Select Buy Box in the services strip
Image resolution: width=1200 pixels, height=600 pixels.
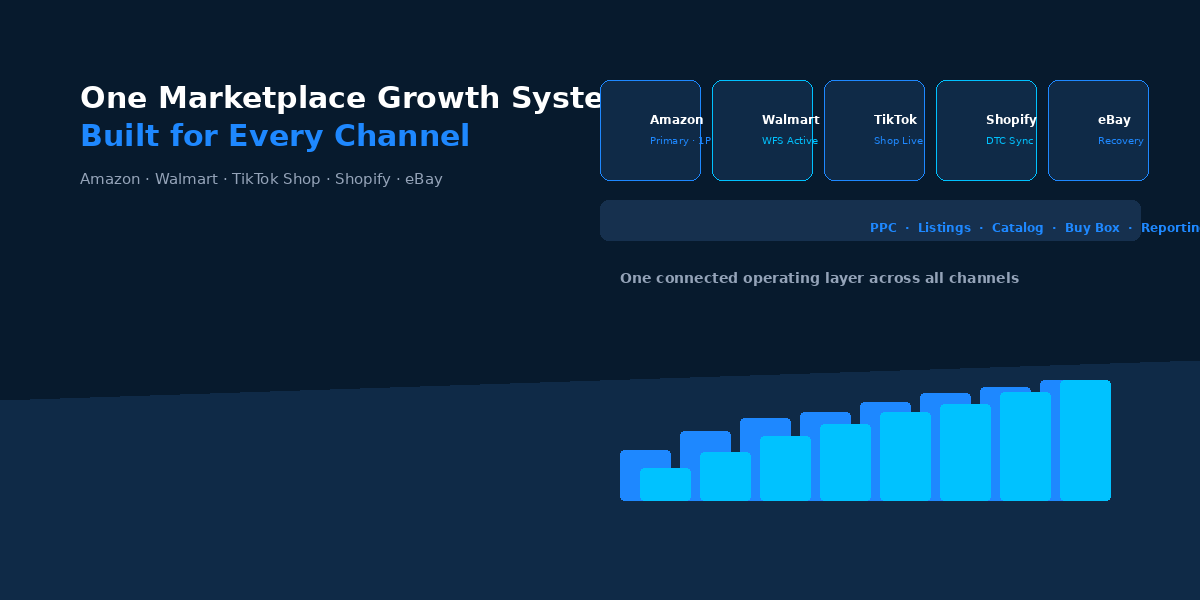pyautogui.click(x=1092, y=228)
